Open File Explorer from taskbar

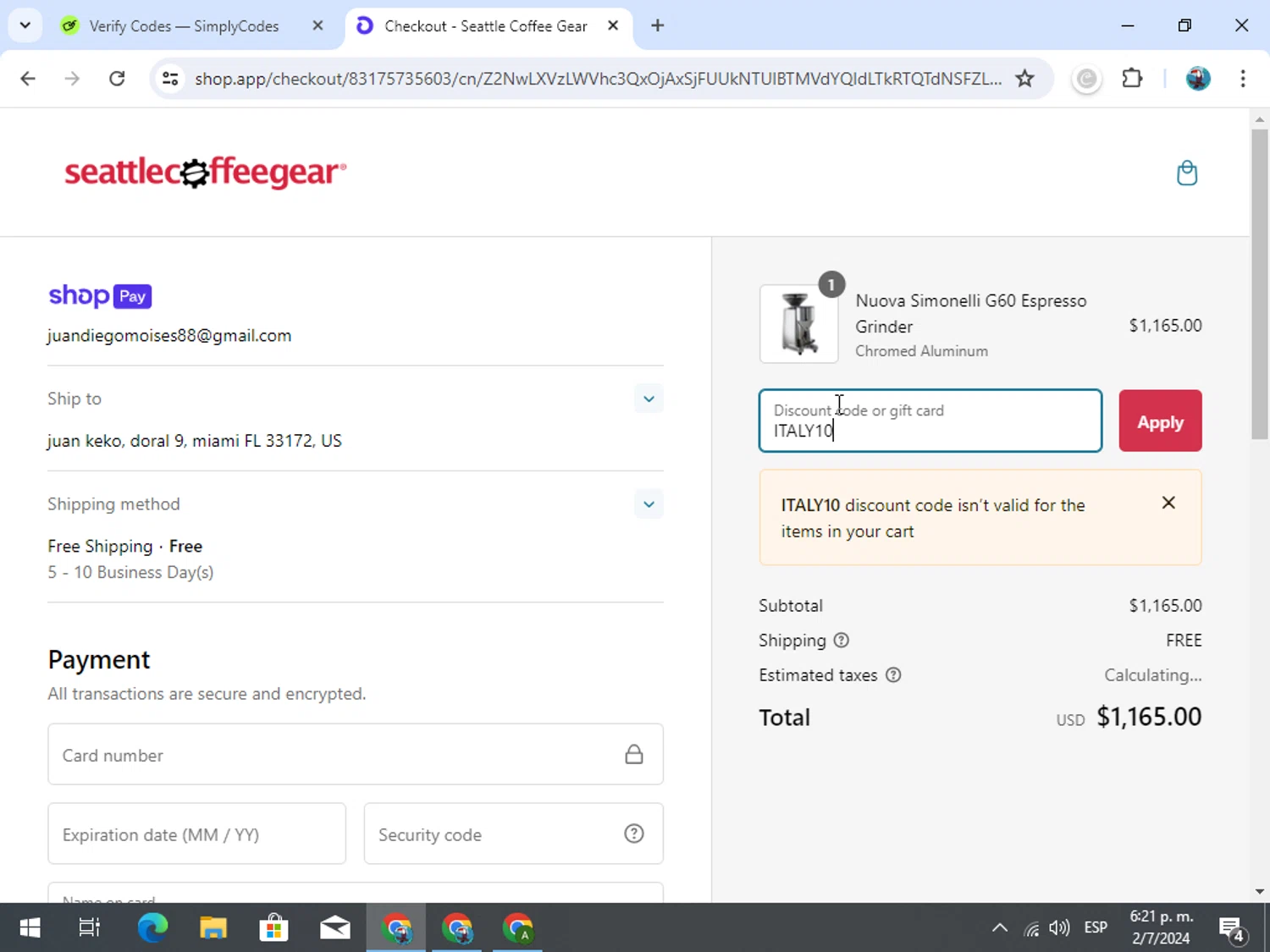pyautogui.click(x=213, y=928)
